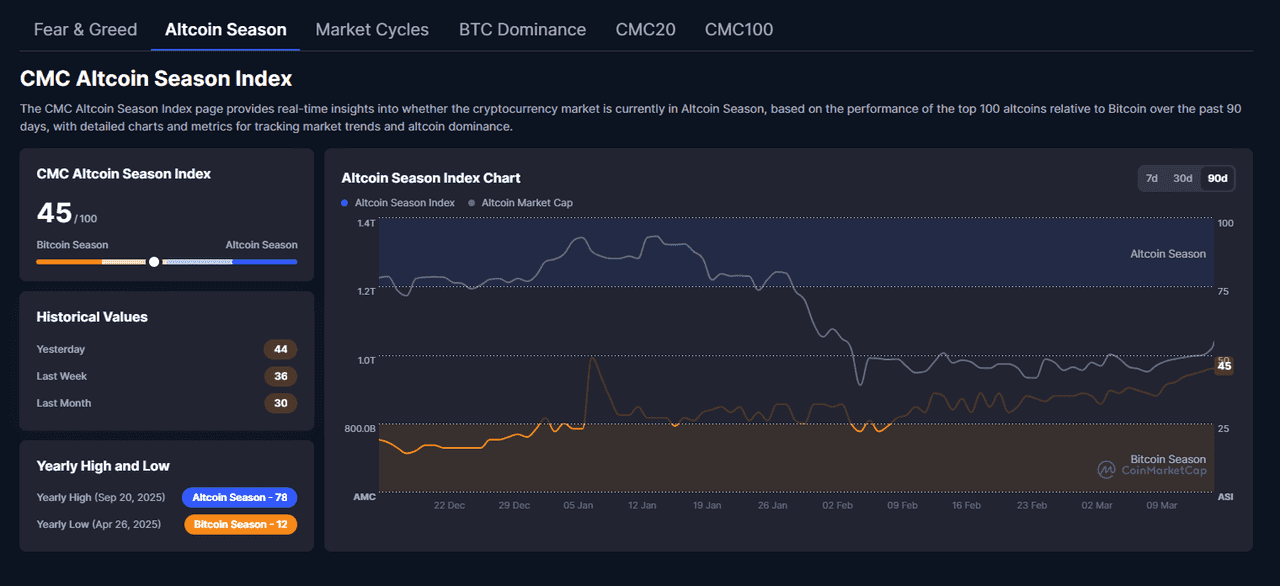View the BTC Dominance tab

coord(522,29)
